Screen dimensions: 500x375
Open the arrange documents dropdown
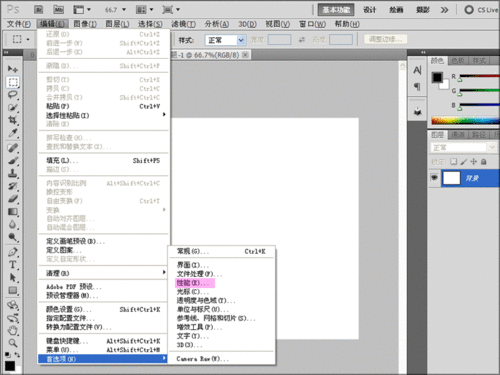(x=145, y=10)
